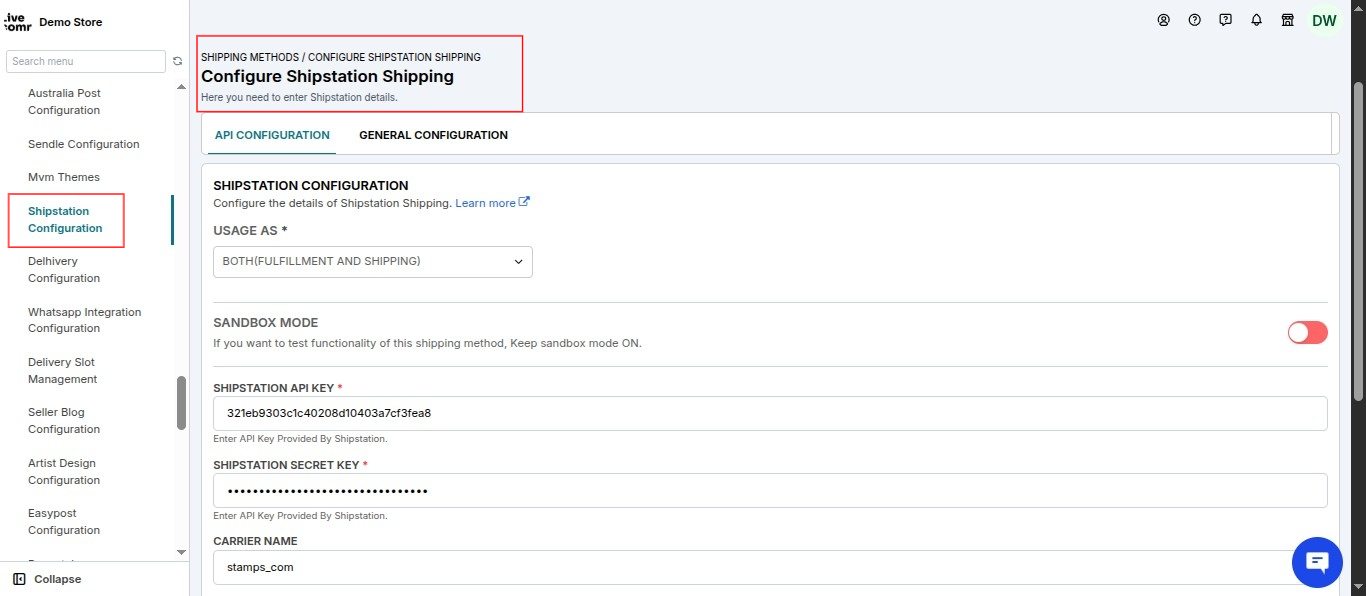Click the external link icon beside Learn more
The image size is (1366, 596).
[x=525, y=202]
